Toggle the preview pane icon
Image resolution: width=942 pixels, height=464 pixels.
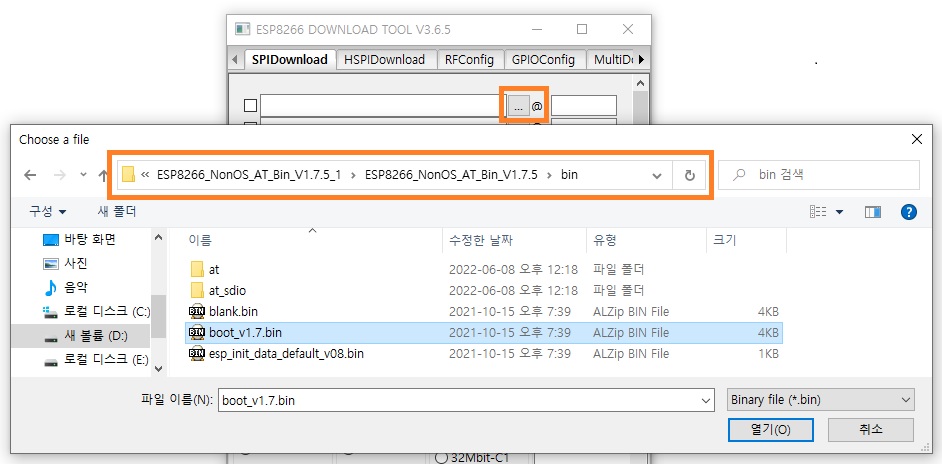point(872,212)
